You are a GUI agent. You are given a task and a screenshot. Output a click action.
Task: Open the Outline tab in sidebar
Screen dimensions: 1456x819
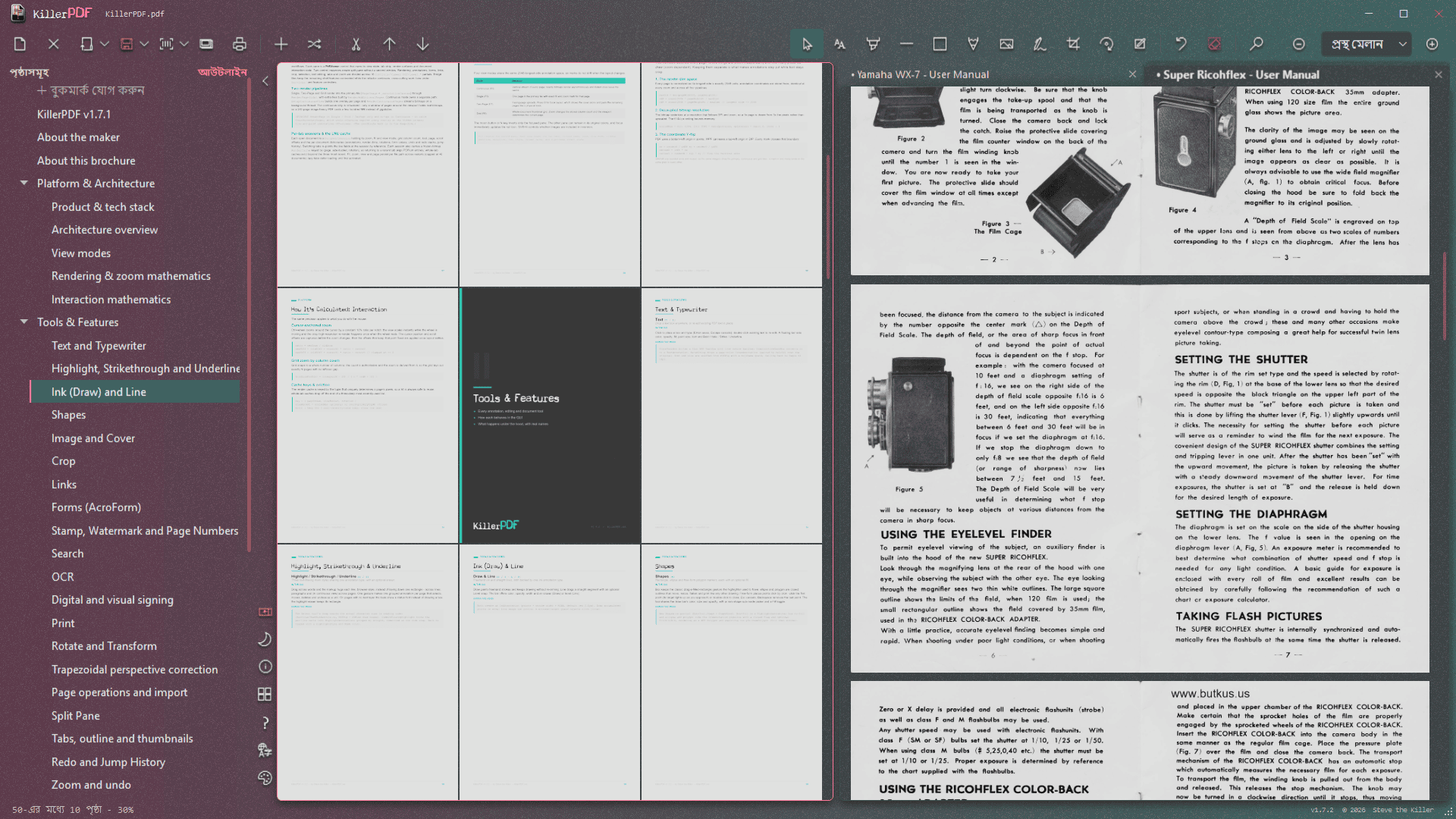[222, 72]
